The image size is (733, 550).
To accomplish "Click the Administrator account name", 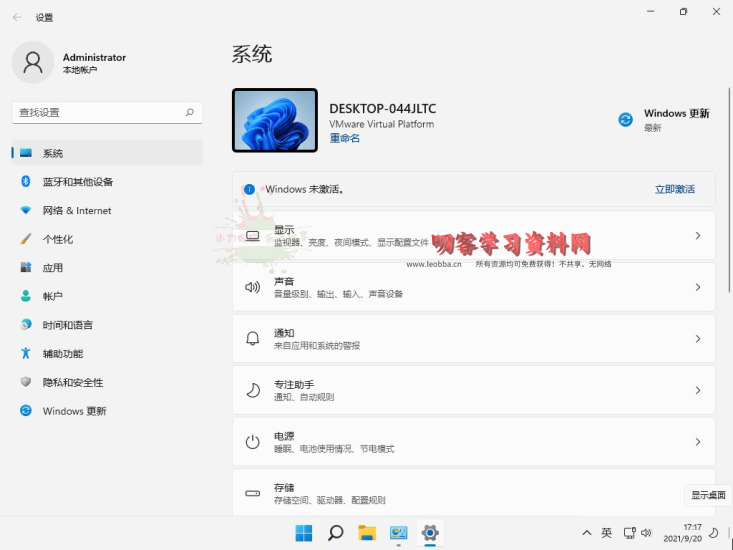I will point(94,57).
